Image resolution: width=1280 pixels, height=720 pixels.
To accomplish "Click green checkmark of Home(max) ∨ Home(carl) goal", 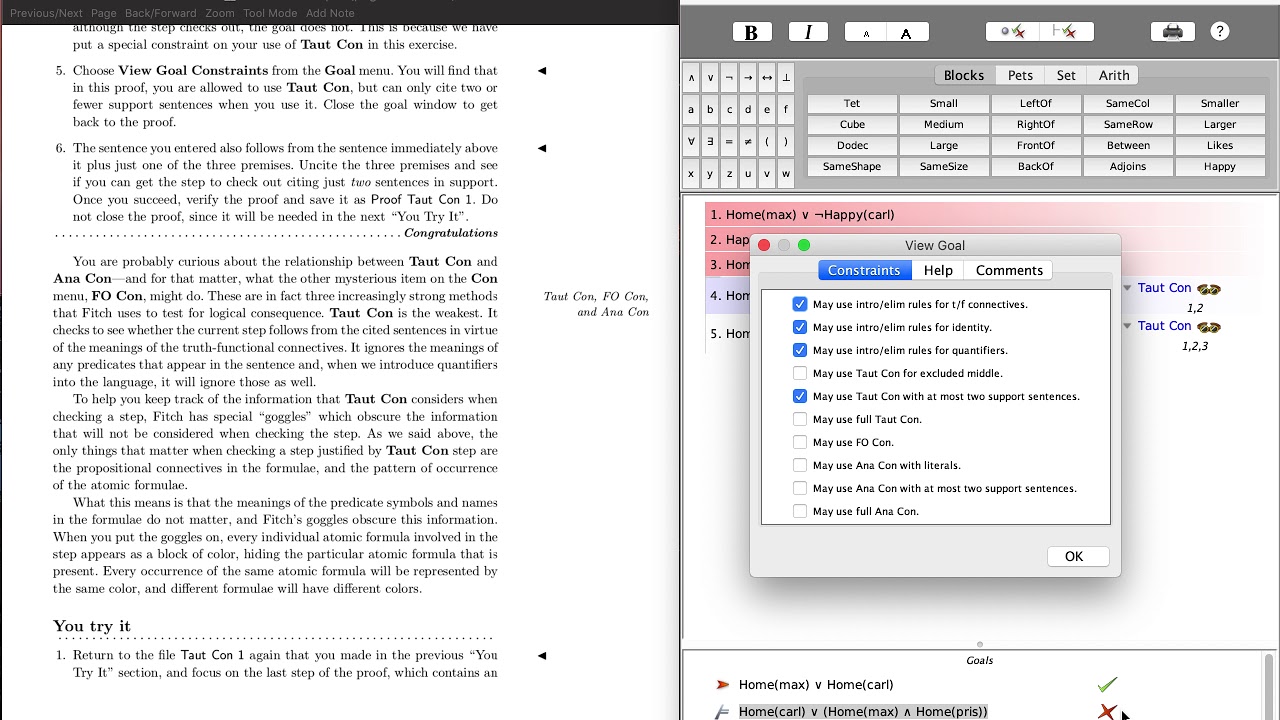I will click(x=1106, y=685).
